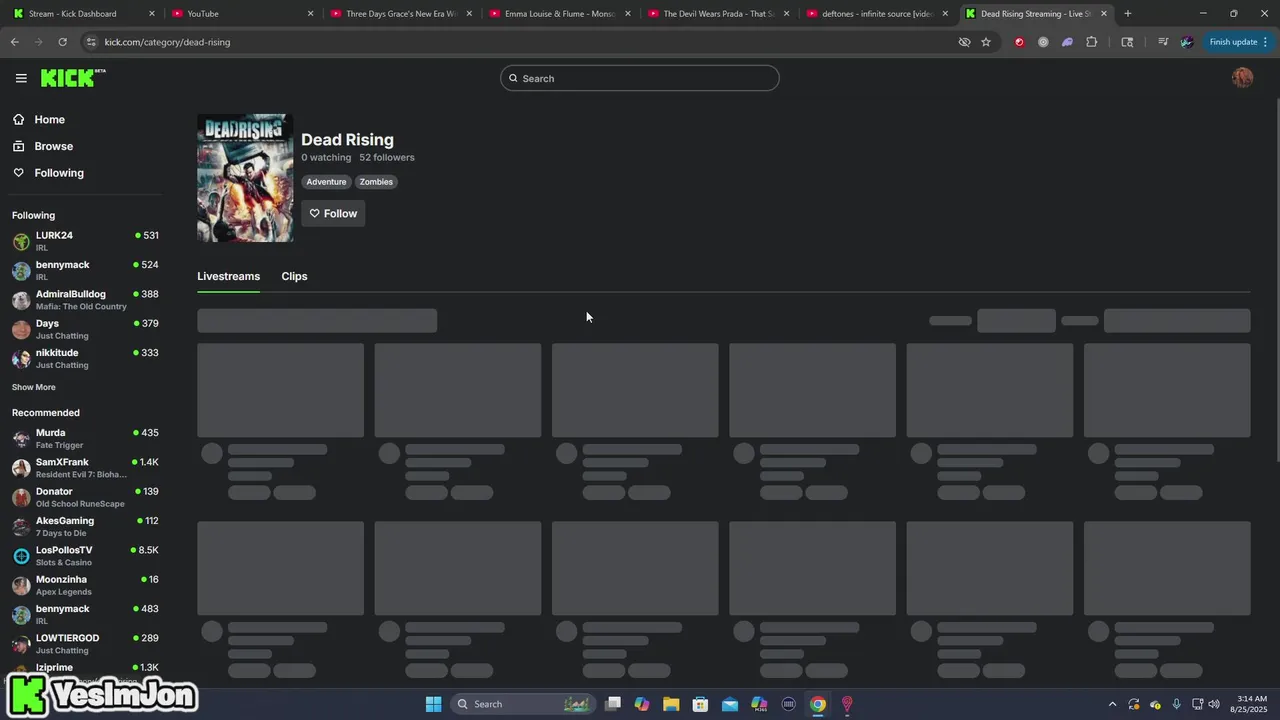1280x720 pixels.
Task: Switch to Emma Louise & Flume tab
Action: 559,13
